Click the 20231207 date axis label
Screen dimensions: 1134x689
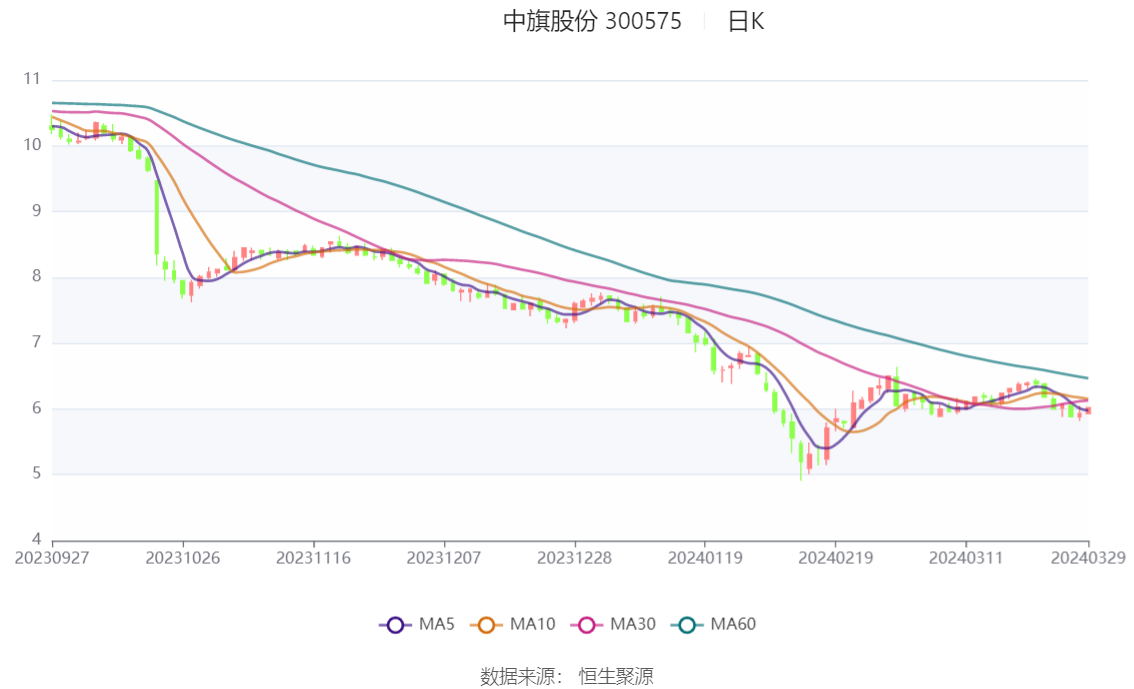(x=444, y=558)
